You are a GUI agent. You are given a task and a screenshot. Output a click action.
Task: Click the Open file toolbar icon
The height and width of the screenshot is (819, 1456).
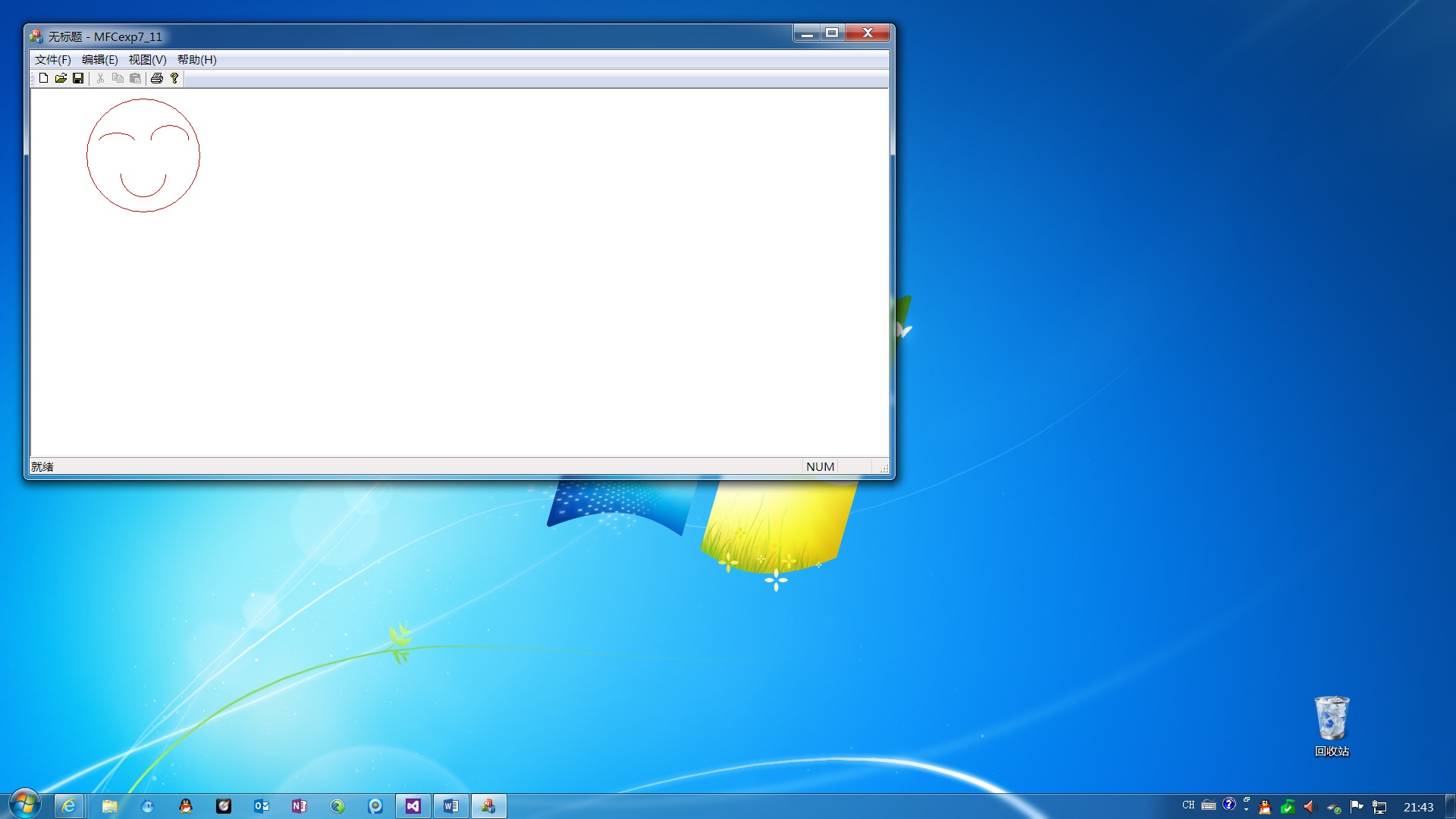pos(61,78)
